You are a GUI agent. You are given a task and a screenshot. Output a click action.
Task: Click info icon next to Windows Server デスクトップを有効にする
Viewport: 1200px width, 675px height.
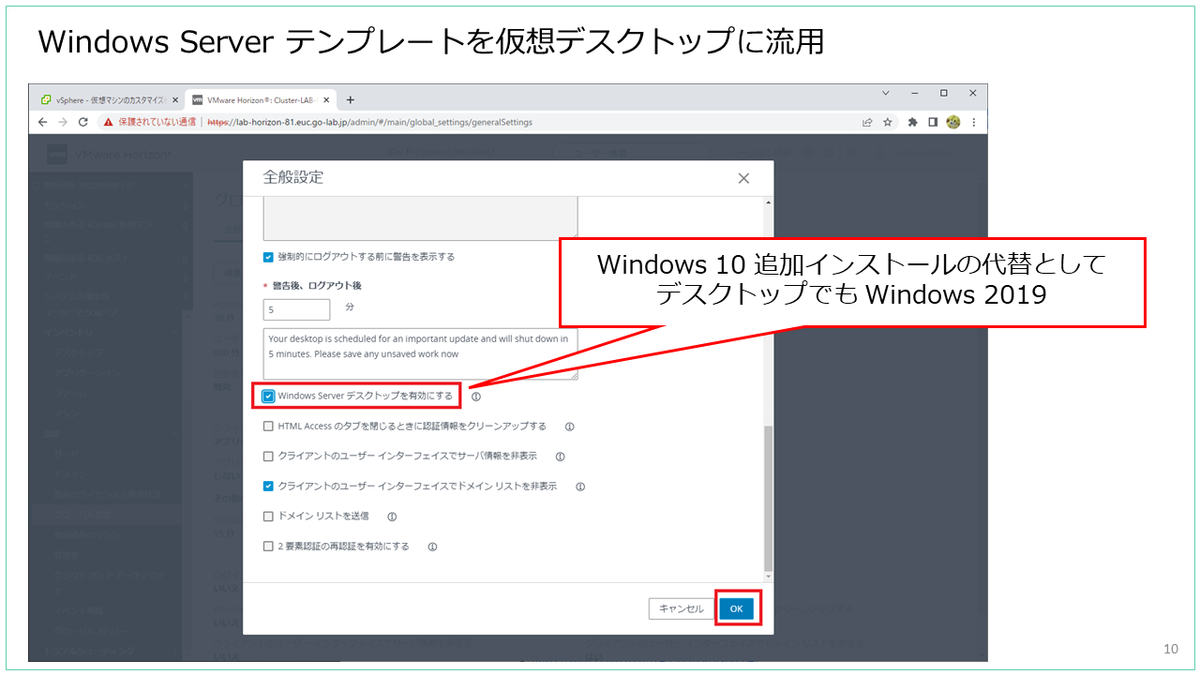click(x=476, y=396)
